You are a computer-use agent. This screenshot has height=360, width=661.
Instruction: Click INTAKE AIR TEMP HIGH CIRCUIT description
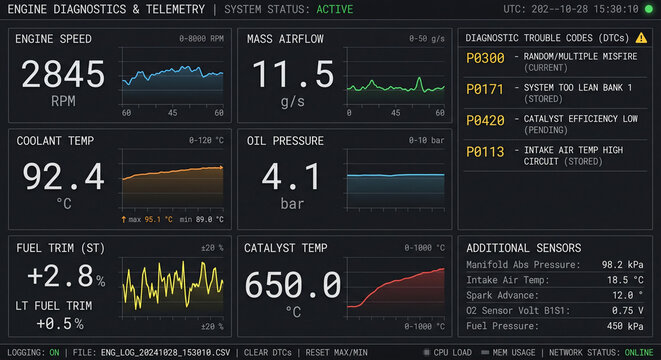(x=573, y=156)
